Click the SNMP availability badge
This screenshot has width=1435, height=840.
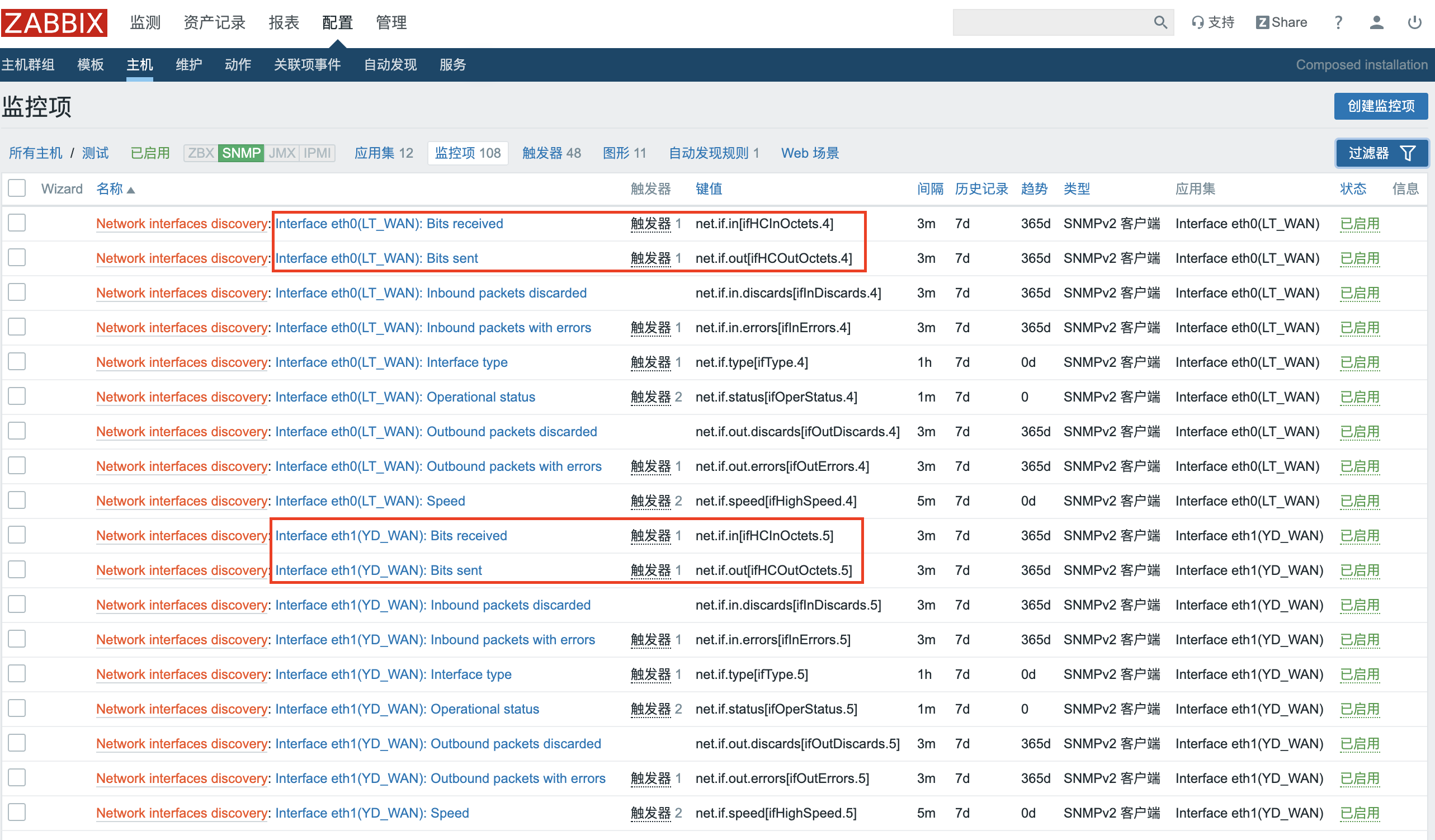[241, 153]
